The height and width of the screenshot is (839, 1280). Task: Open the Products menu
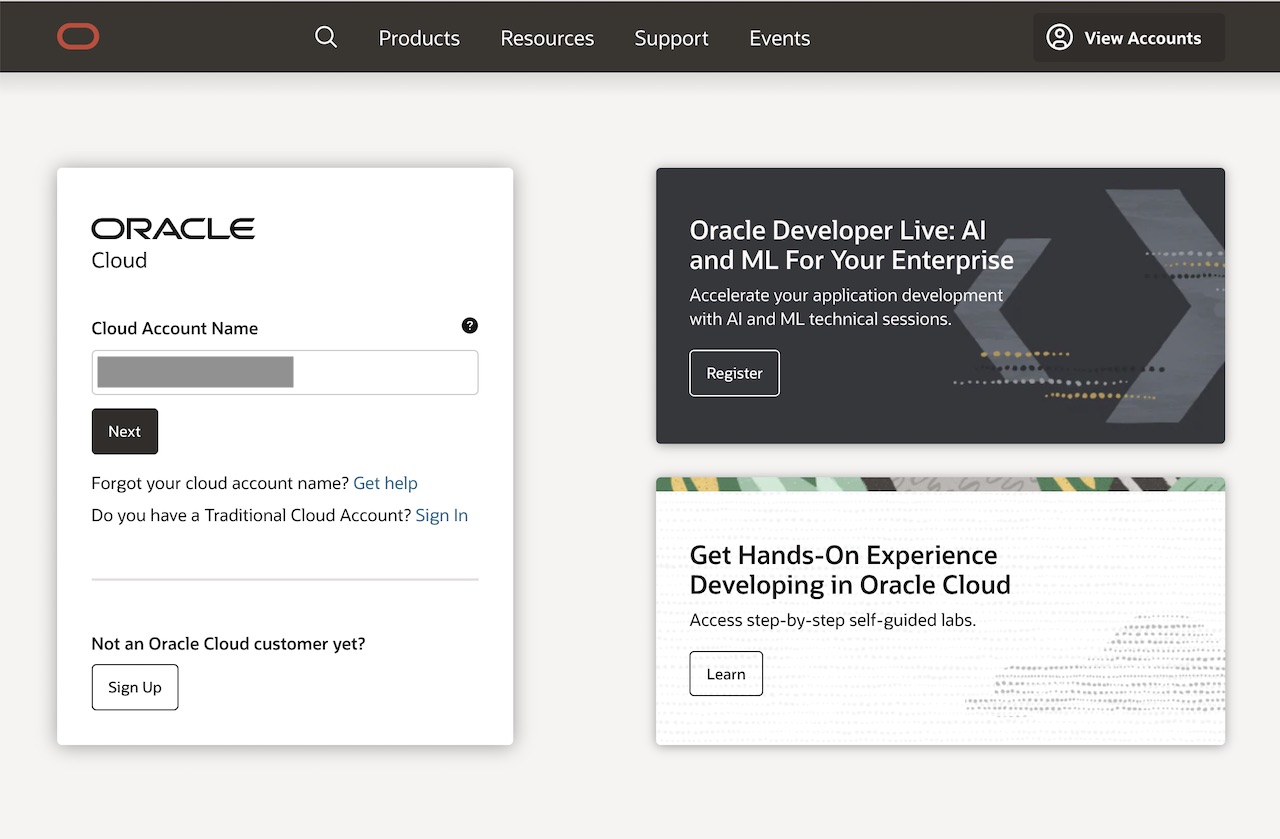tap(419, 38)
